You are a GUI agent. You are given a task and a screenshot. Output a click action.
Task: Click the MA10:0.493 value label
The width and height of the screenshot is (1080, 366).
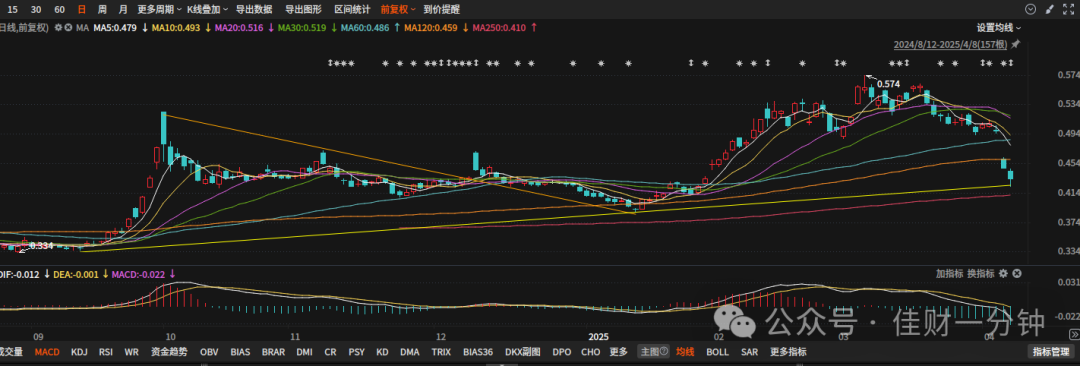176,28
